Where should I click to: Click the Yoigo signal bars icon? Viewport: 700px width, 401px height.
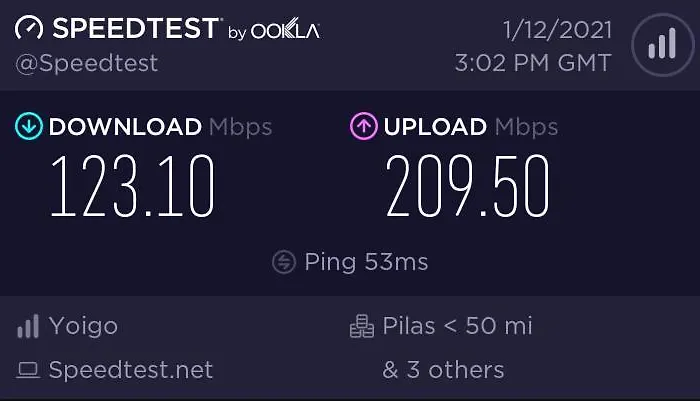[x=29, y=326]
